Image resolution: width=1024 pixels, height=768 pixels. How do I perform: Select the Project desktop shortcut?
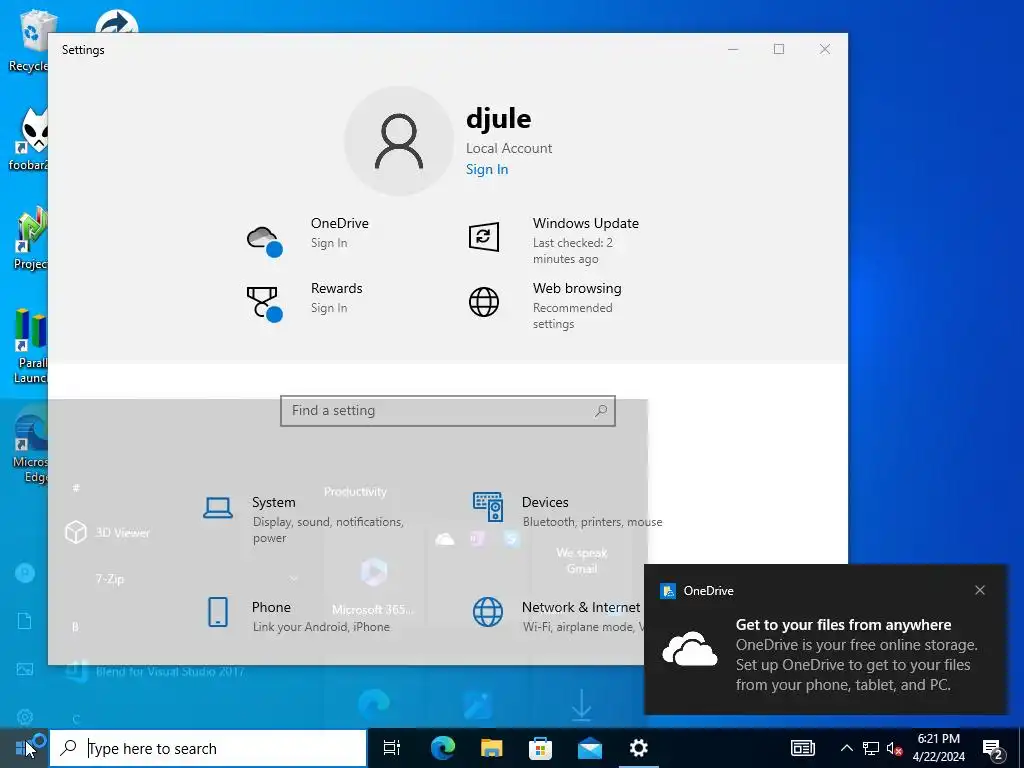click(30, 238)
